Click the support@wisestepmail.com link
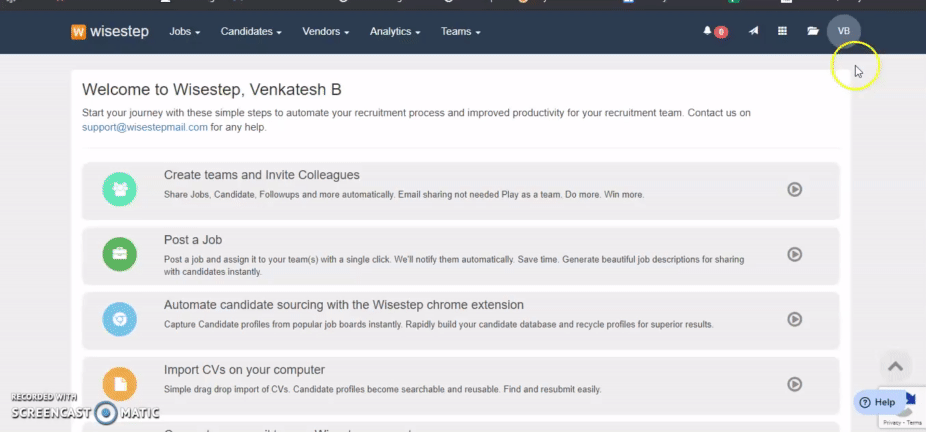This screenshot has width=926, height=432. tap(145, 127)
